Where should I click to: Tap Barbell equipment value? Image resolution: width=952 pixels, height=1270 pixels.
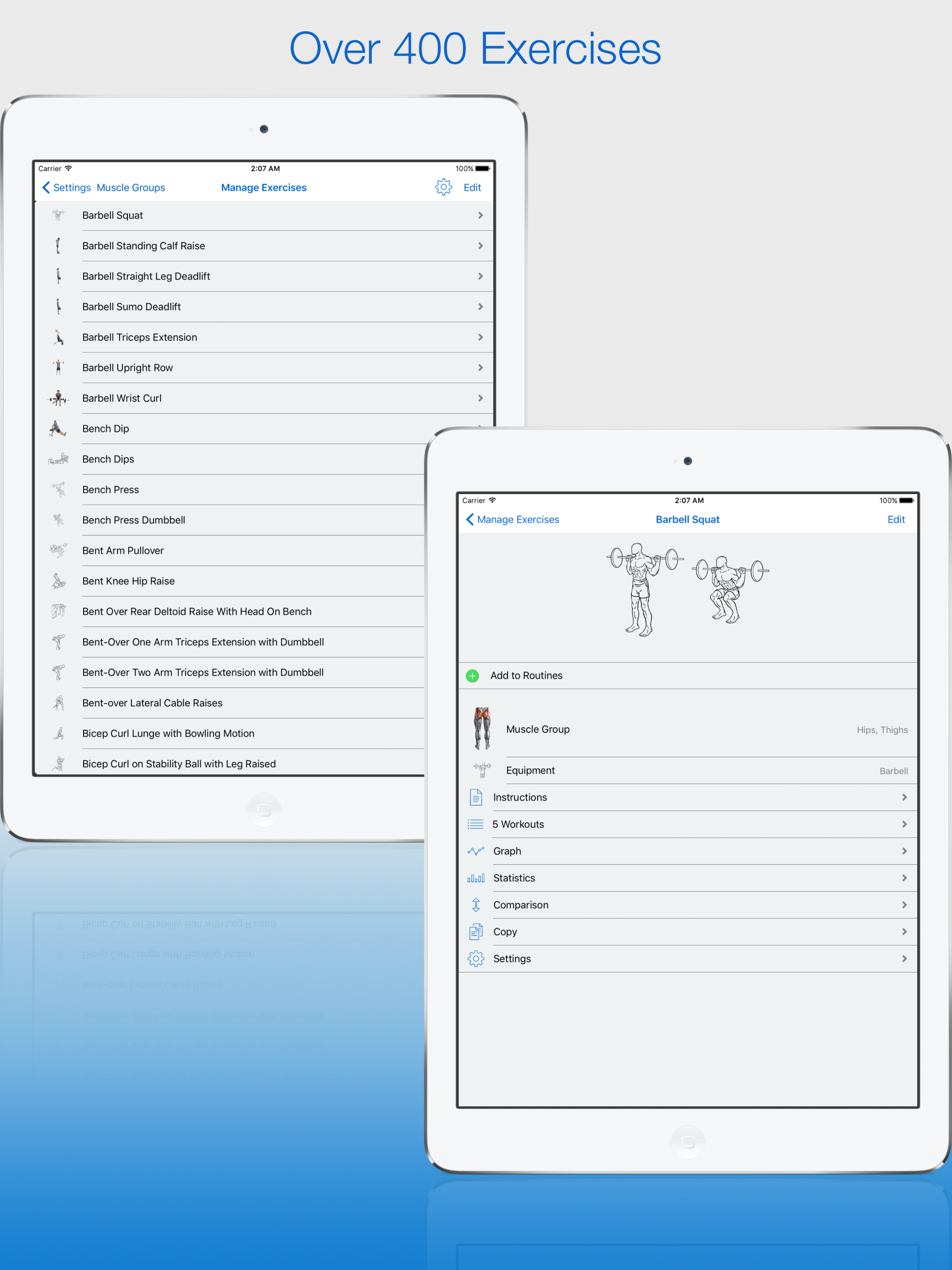click(x=893, y=771)
